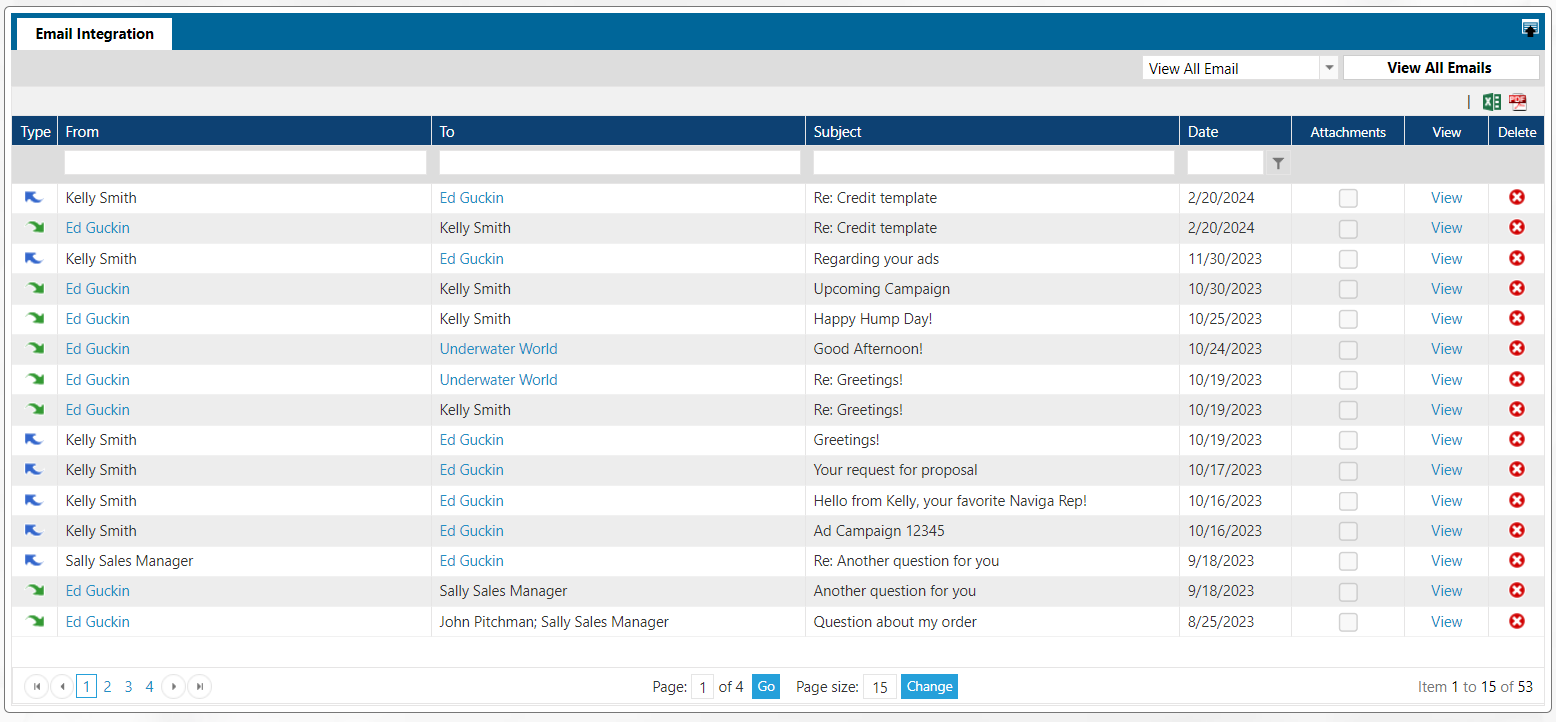This screenshot has height=722, width=1556.
Task: Check Attachments box for 'Upcoming Campaign' email
Action: coord(1348,289)
